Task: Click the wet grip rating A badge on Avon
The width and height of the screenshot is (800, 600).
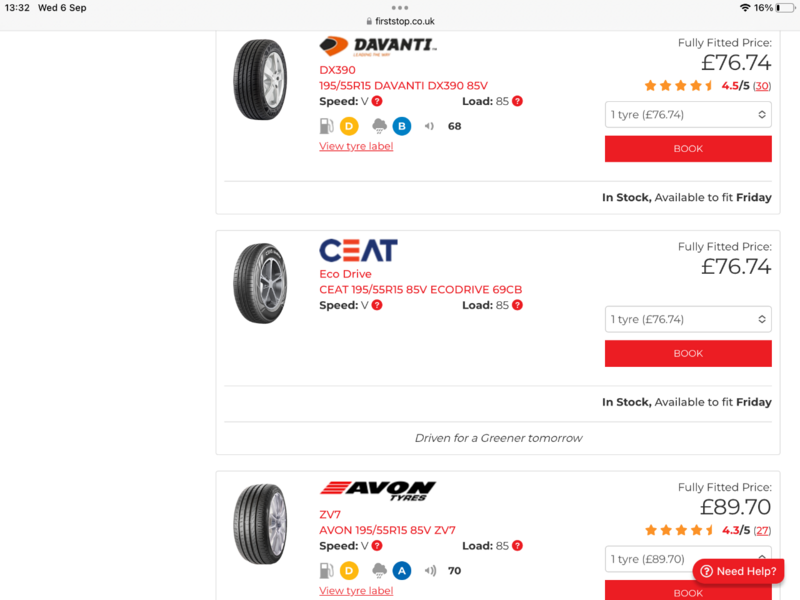Action: (x=402, y=571)
